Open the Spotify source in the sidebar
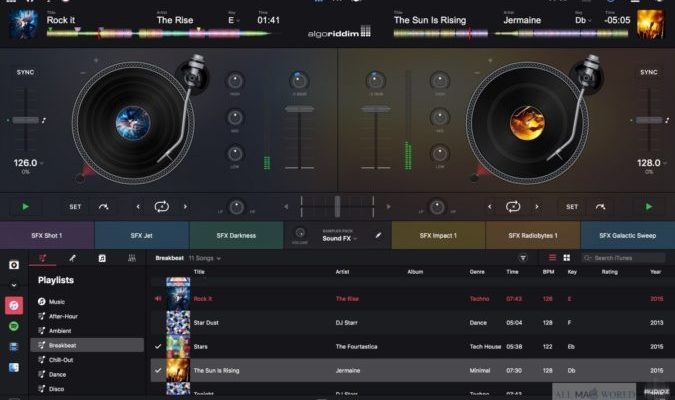This screenshot has height=400, width=675. pyautogui.click(x=14, y=326)
